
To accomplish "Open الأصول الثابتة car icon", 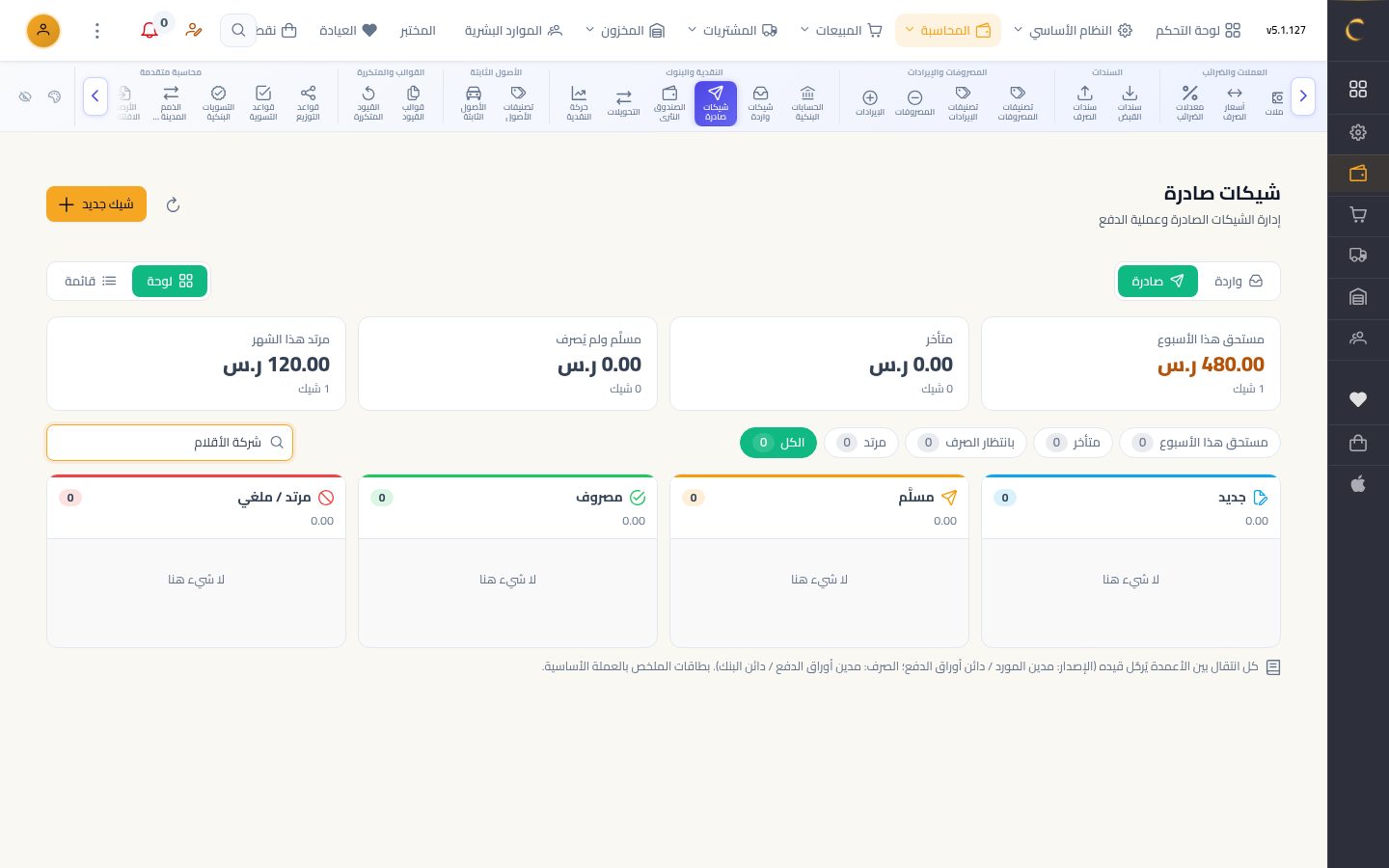I will point(474,103).
